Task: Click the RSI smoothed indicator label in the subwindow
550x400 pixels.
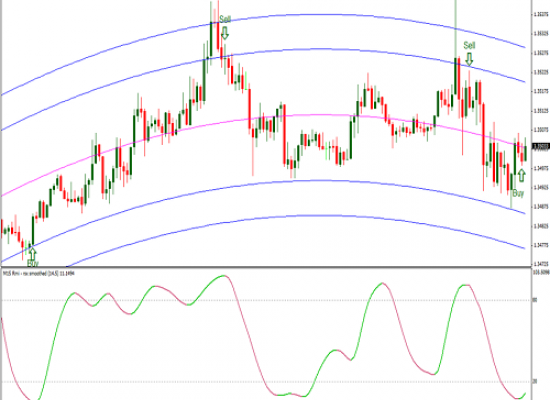Action: coord(39,273)
